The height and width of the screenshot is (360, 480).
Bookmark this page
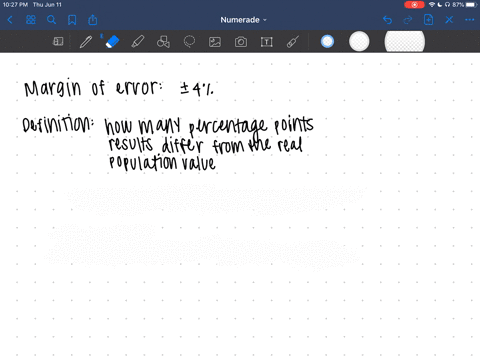click(72, 20)
